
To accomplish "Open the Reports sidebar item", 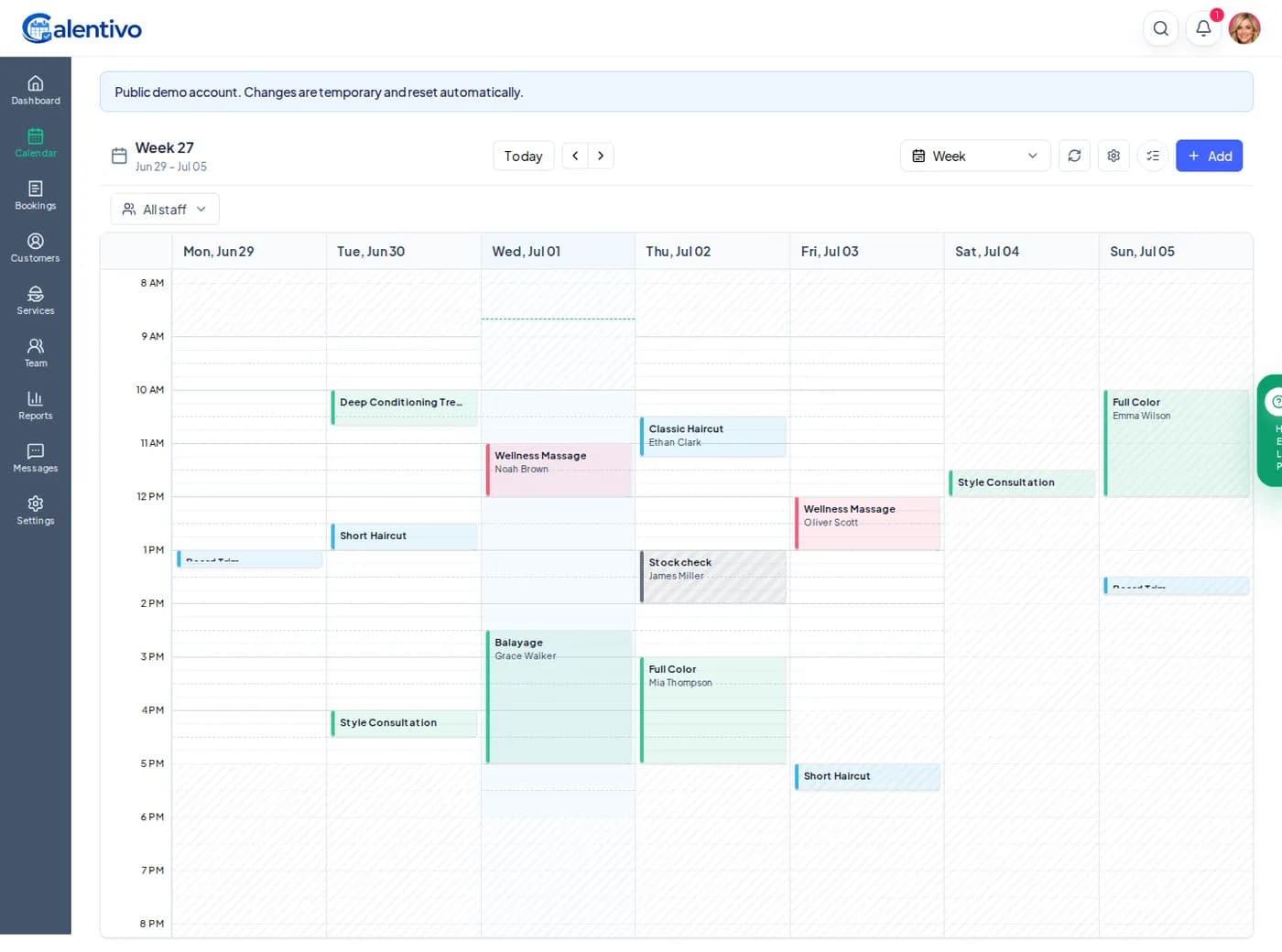I will click(36, 406).
